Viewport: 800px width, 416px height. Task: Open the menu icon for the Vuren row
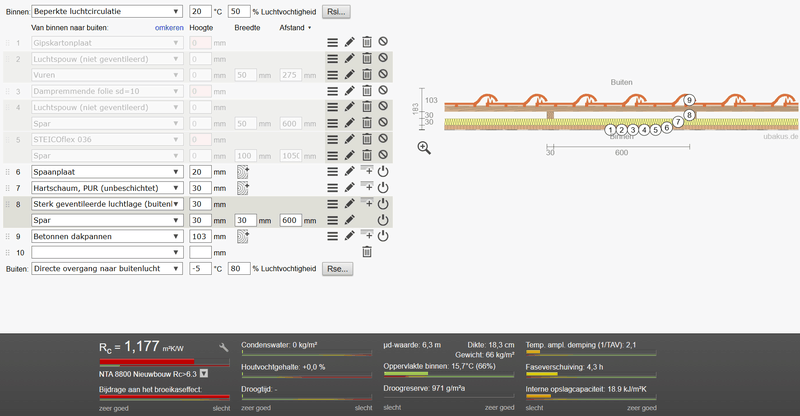[333, 75]
